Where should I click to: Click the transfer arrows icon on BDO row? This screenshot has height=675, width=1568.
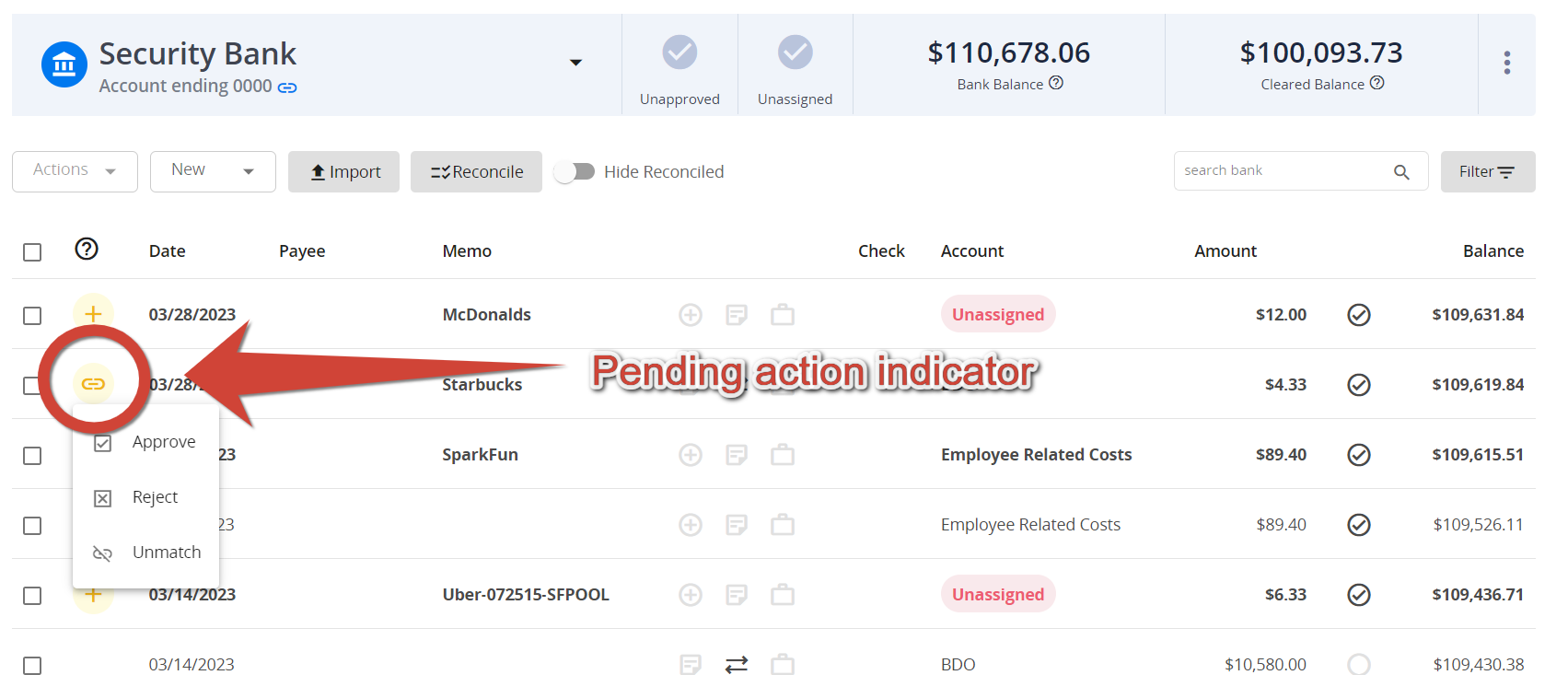point(737,664)
